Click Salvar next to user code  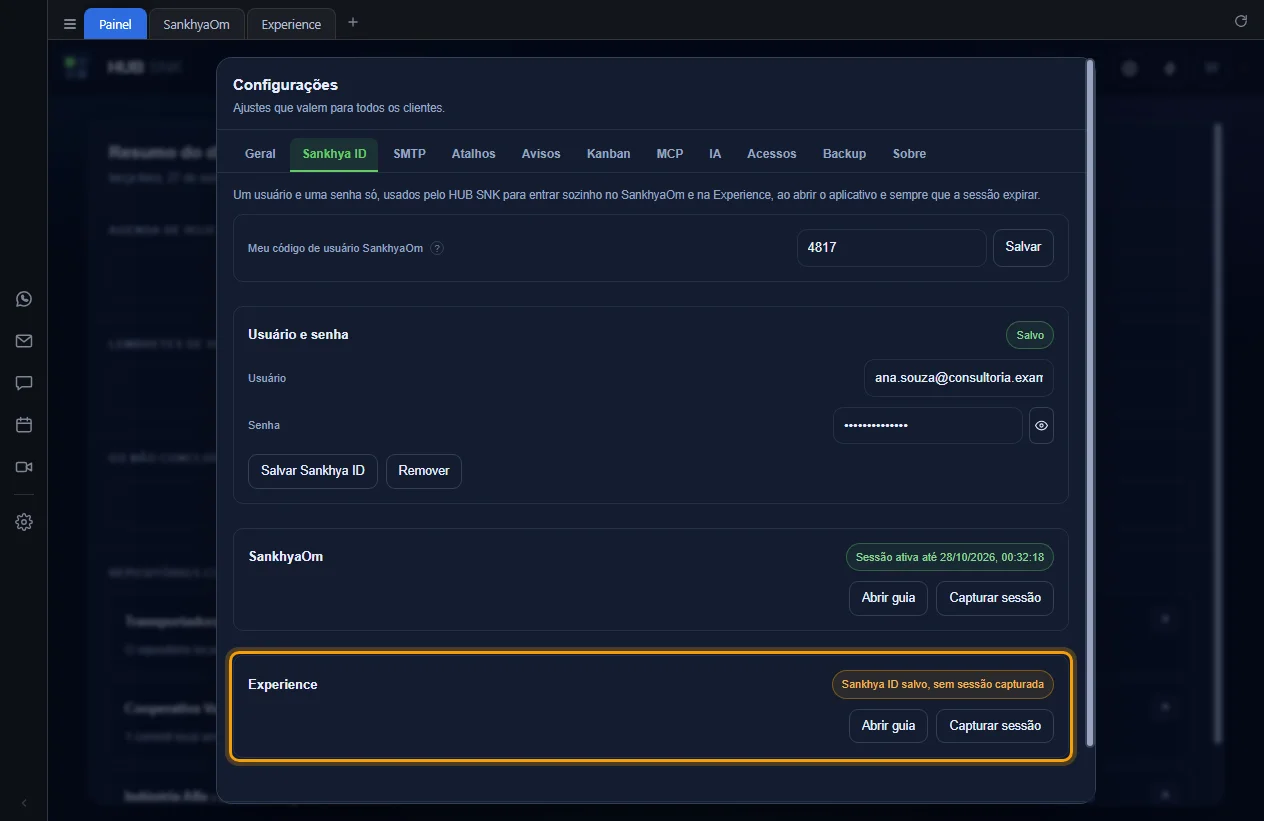tap(1023, 248)
